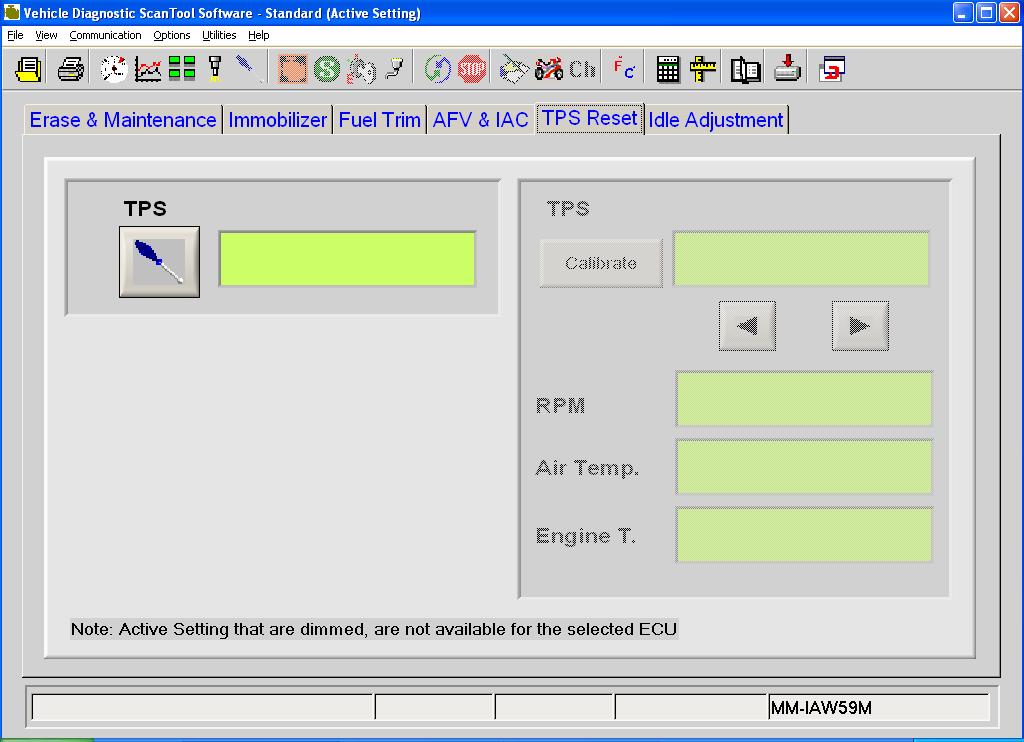Open the calculator icon in toolbar
This screenshot has height=742, width=1024.
(668, 69)
